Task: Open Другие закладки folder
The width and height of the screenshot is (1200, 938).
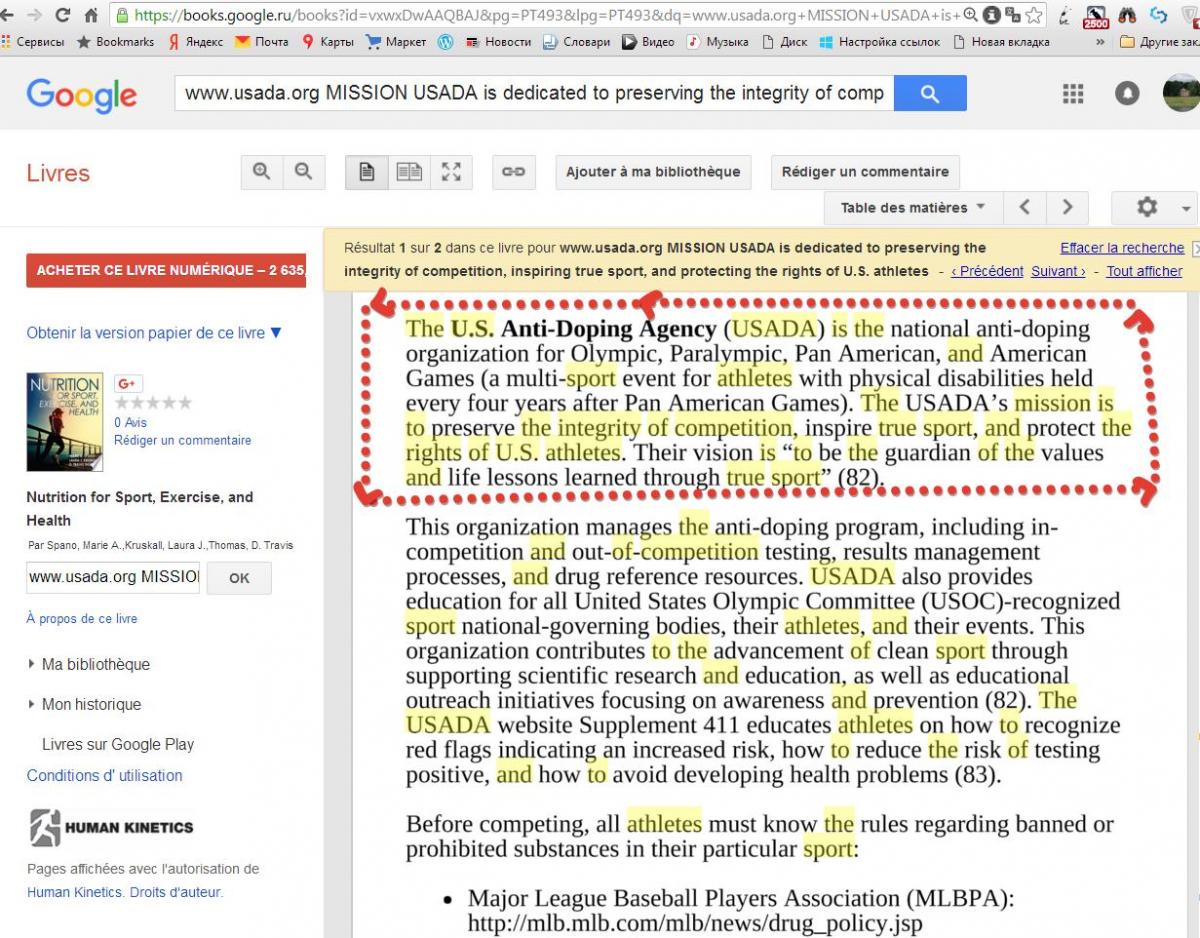Action: [x=1159, y=42]
